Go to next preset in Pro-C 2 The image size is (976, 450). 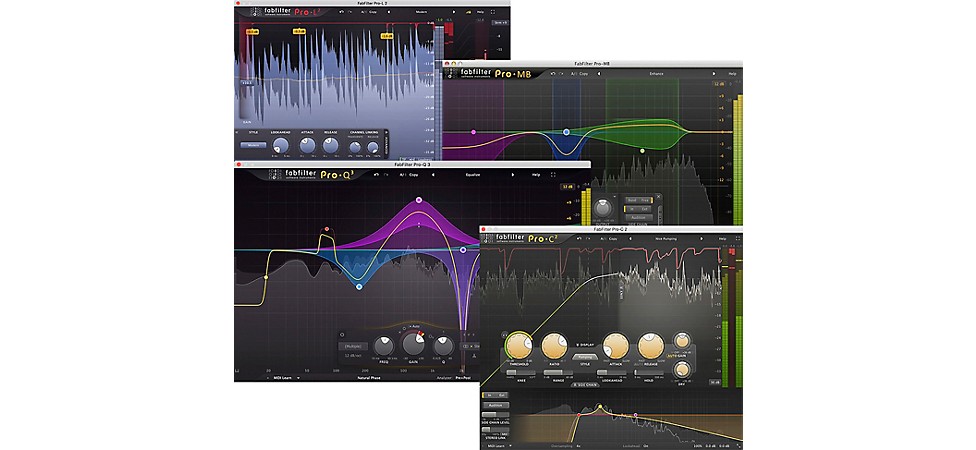(x=702, y=238)
